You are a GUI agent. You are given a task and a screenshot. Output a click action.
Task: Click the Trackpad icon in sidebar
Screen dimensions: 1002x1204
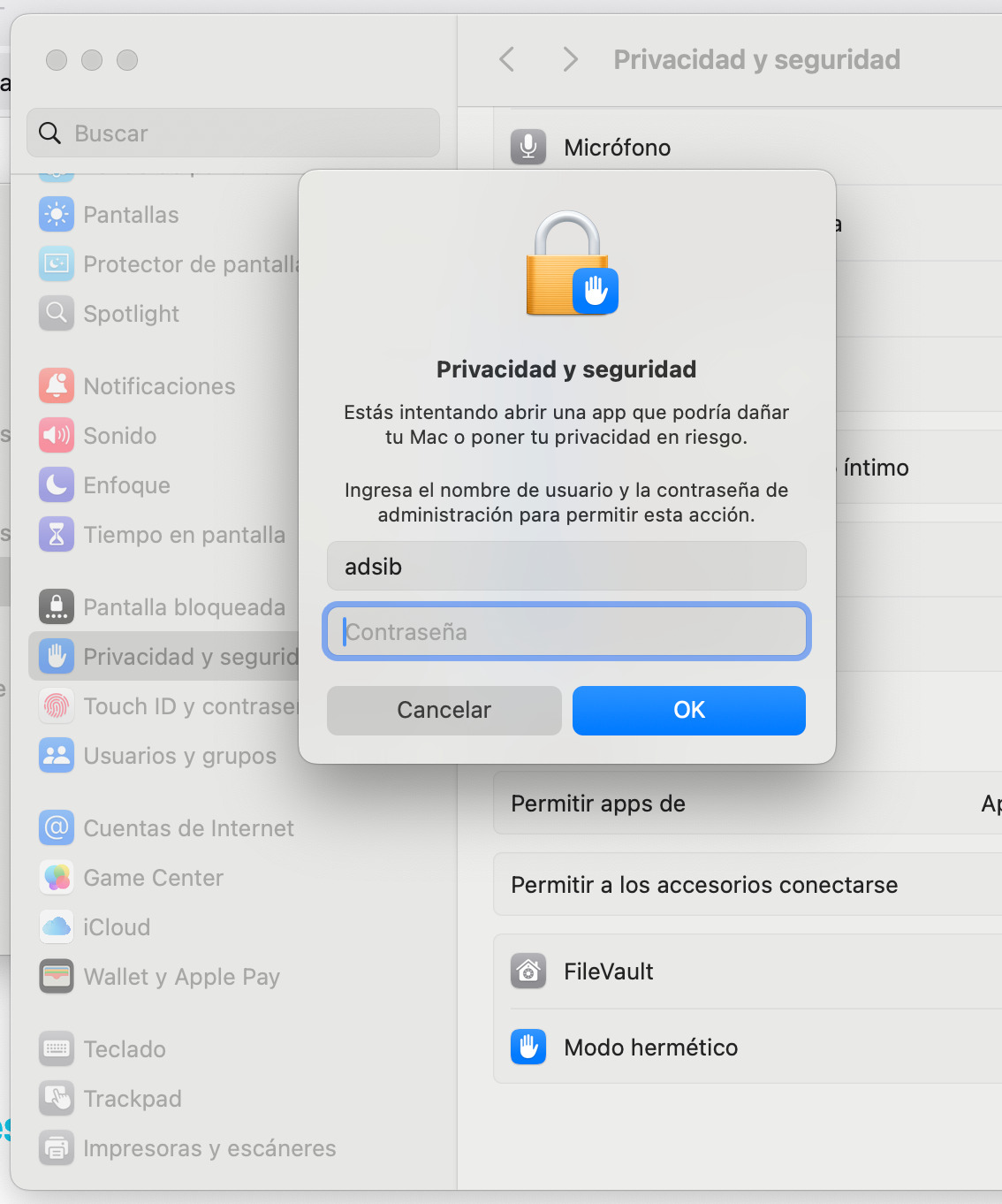coord(57,1099)
